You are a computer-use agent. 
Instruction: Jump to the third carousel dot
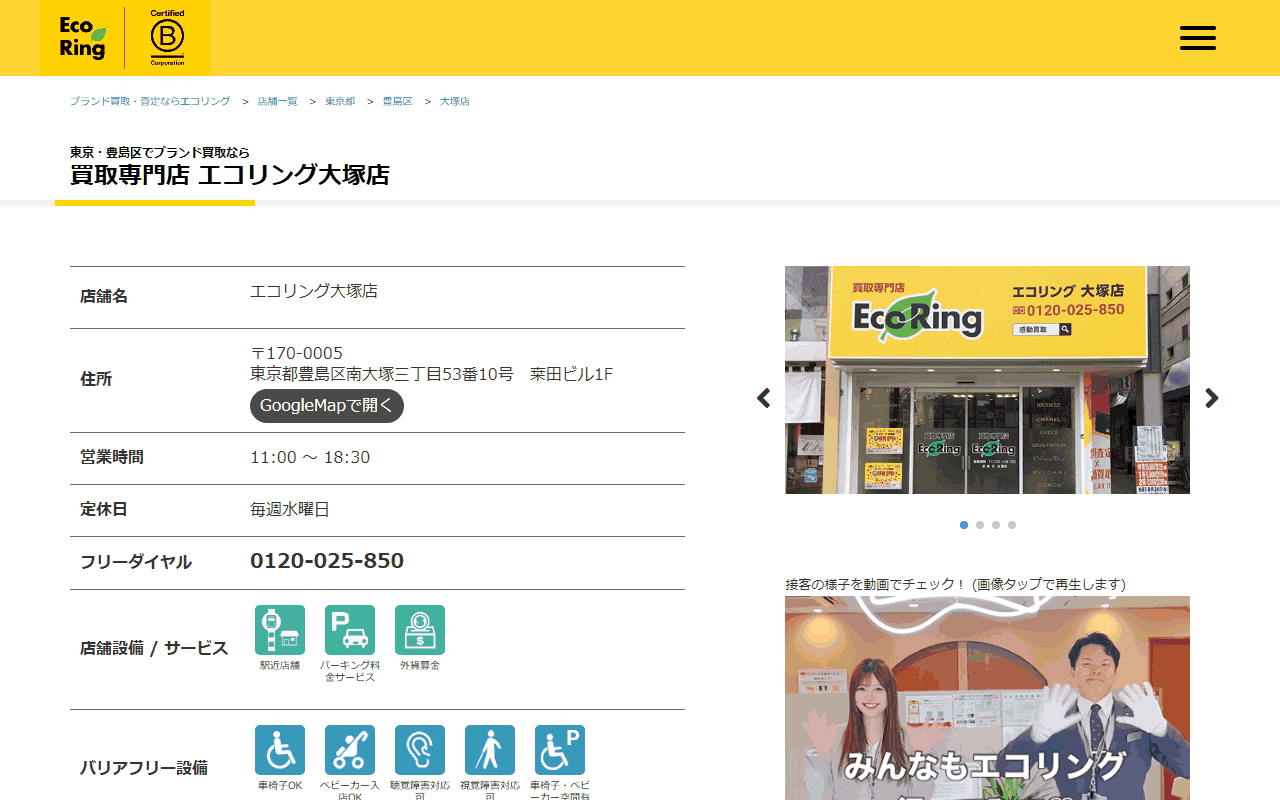pos(996,525)
